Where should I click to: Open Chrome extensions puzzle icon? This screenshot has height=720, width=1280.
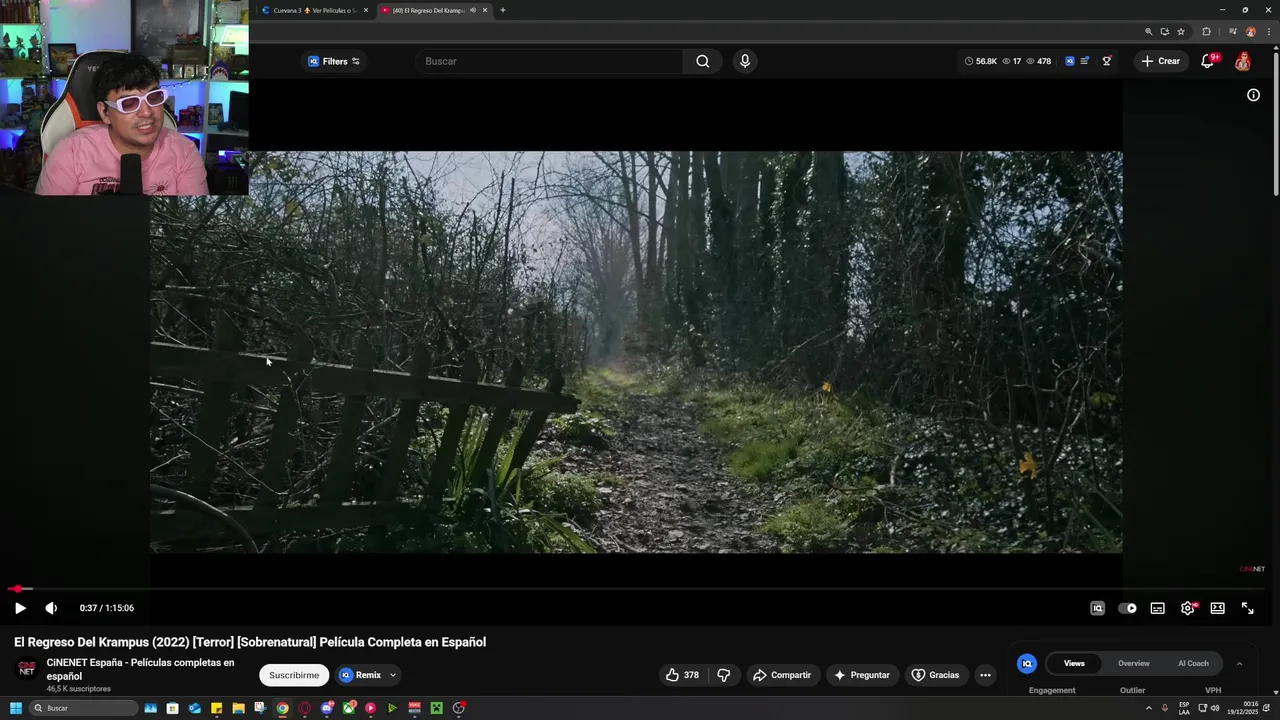tap(1206, 32)
